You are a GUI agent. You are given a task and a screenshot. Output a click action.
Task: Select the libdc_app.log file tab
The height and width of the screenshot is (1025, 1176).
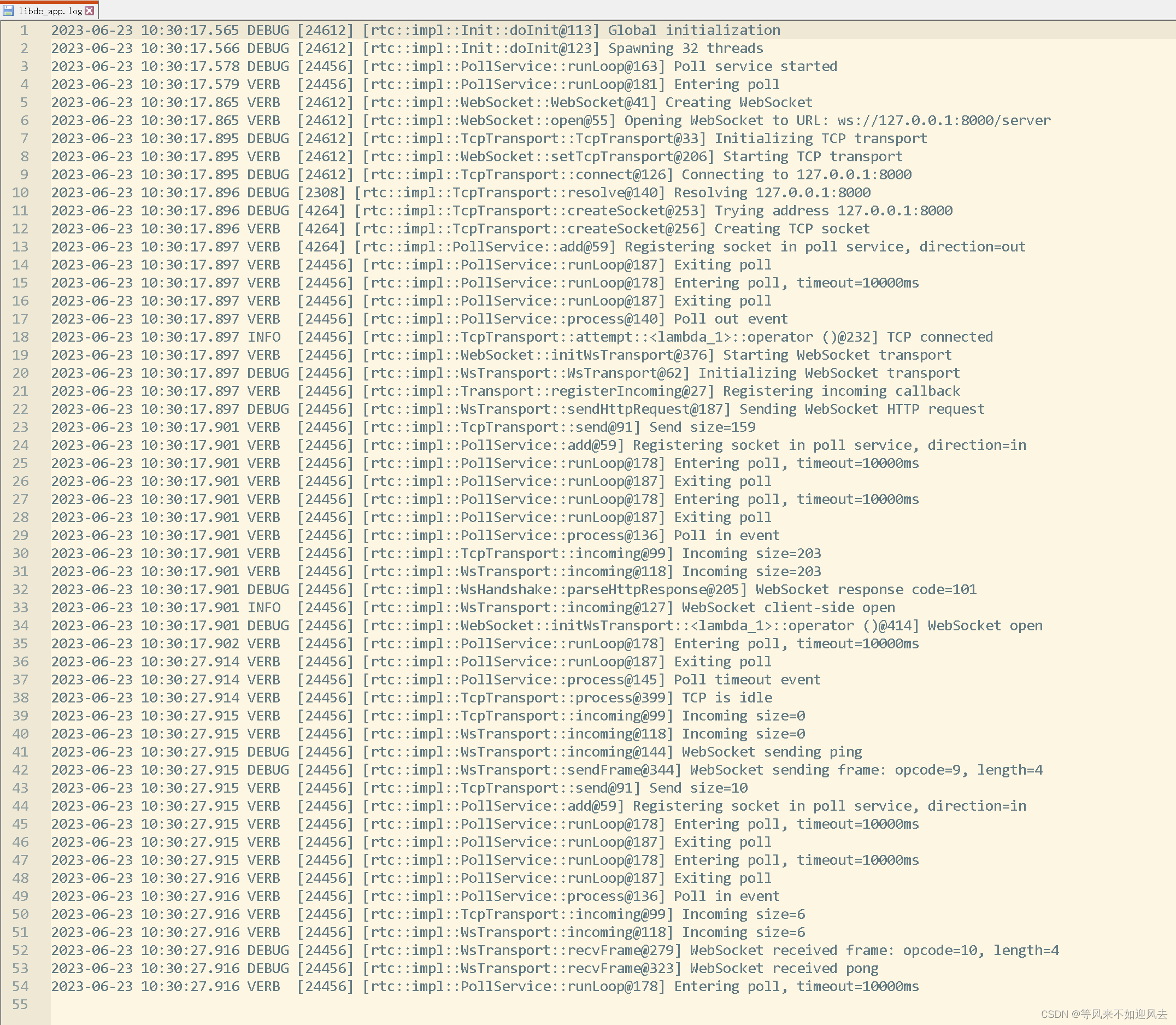point(49,10)
